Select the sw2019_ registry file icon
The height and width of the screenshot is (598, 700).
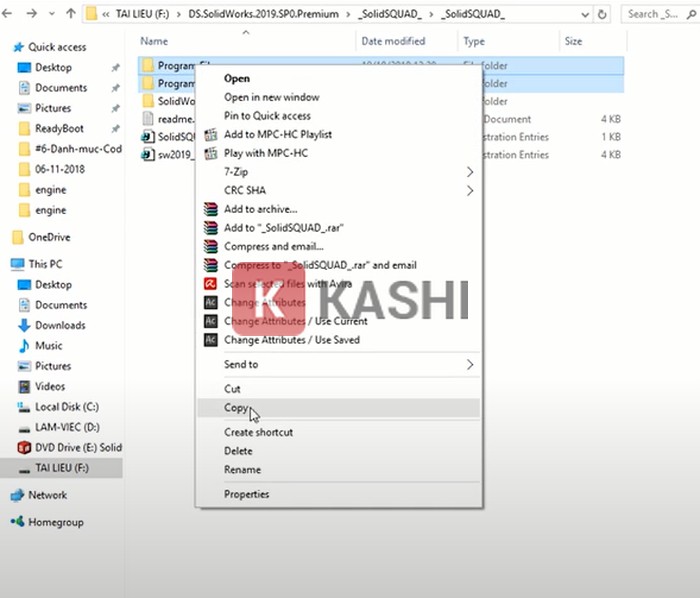pos(148,155)
